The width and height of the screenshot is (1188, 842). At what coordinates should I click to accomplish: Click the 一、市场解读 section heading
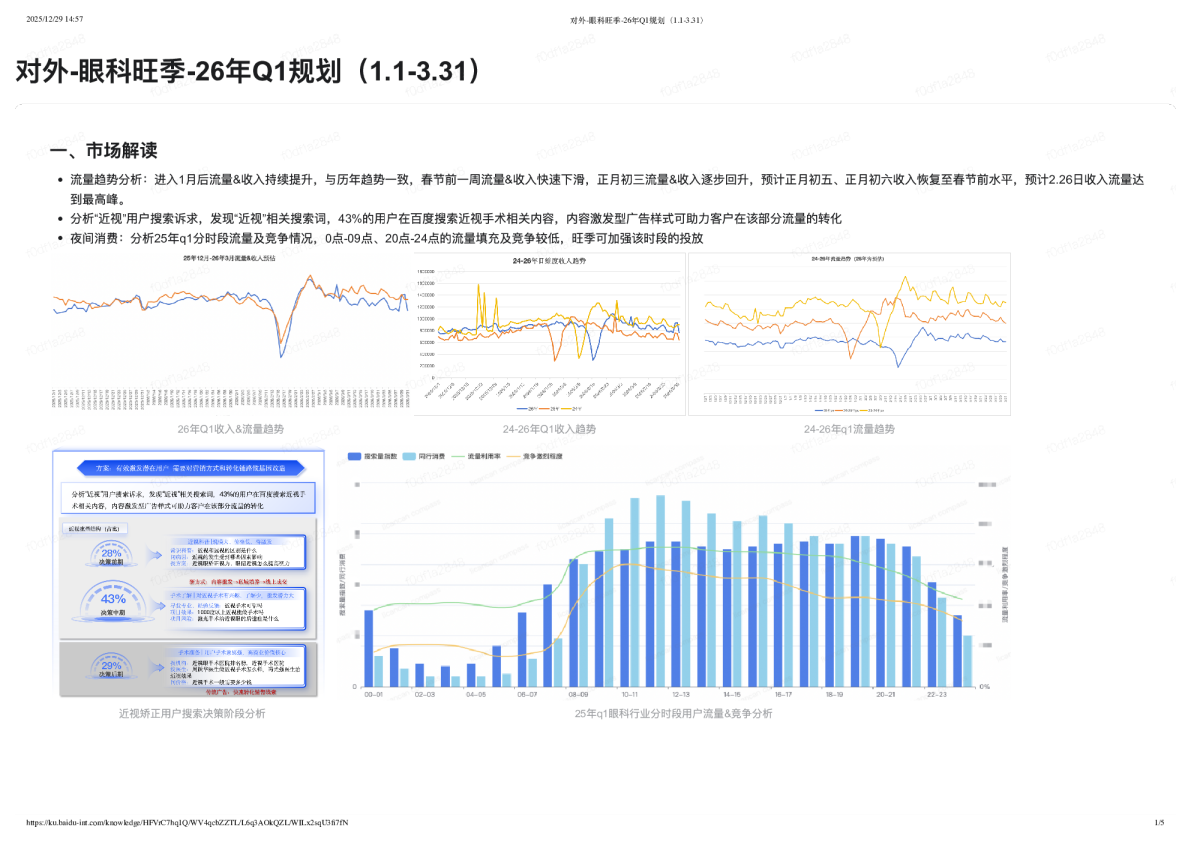104,151
